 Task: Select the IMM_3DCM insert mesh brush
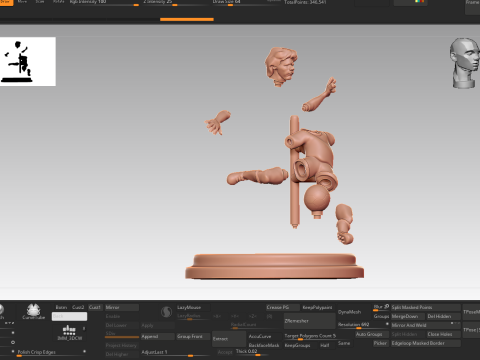point(69,333)
